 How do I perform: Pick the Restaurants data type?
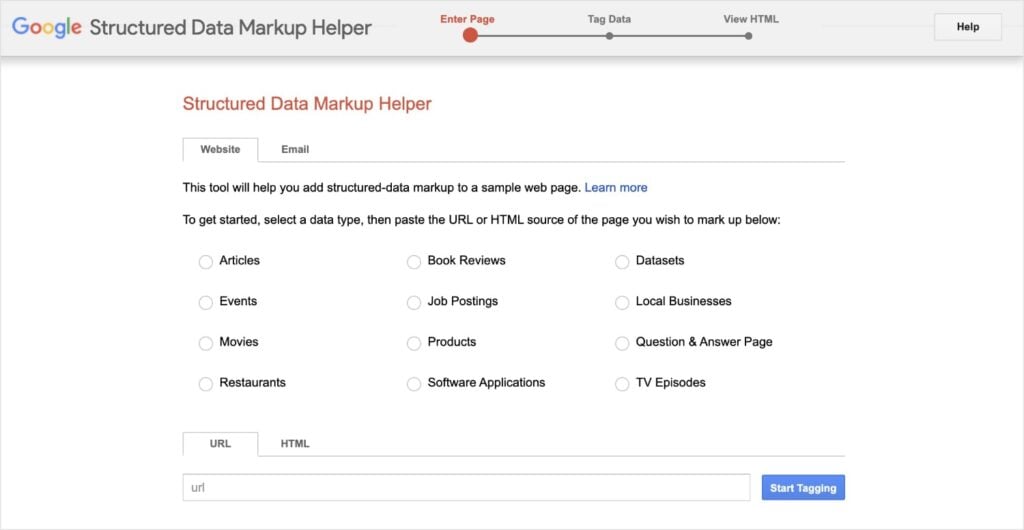[x=206, y=384]
